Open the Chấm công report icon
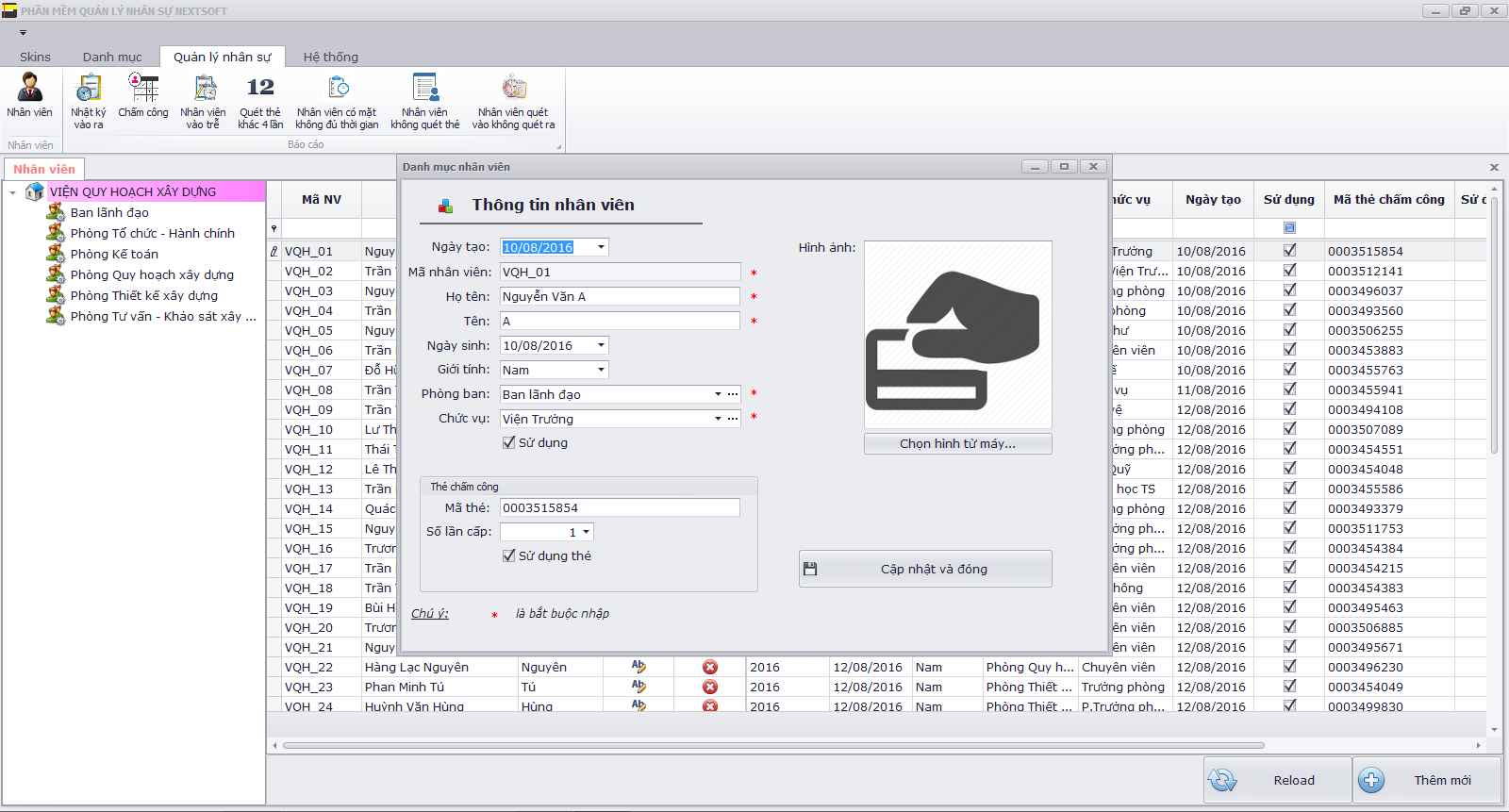1509x812 pixels. tap(143, 95)
